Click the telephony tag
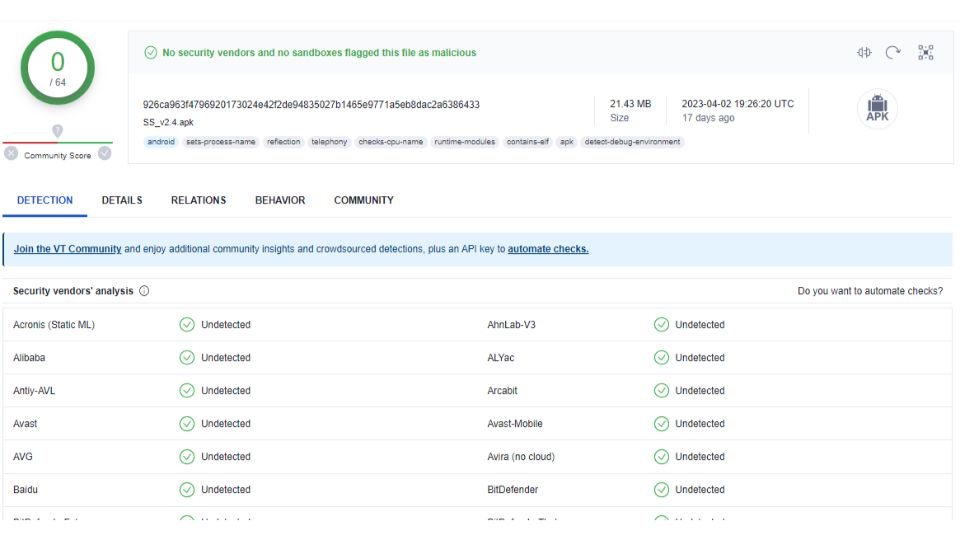 pos(329,142)
